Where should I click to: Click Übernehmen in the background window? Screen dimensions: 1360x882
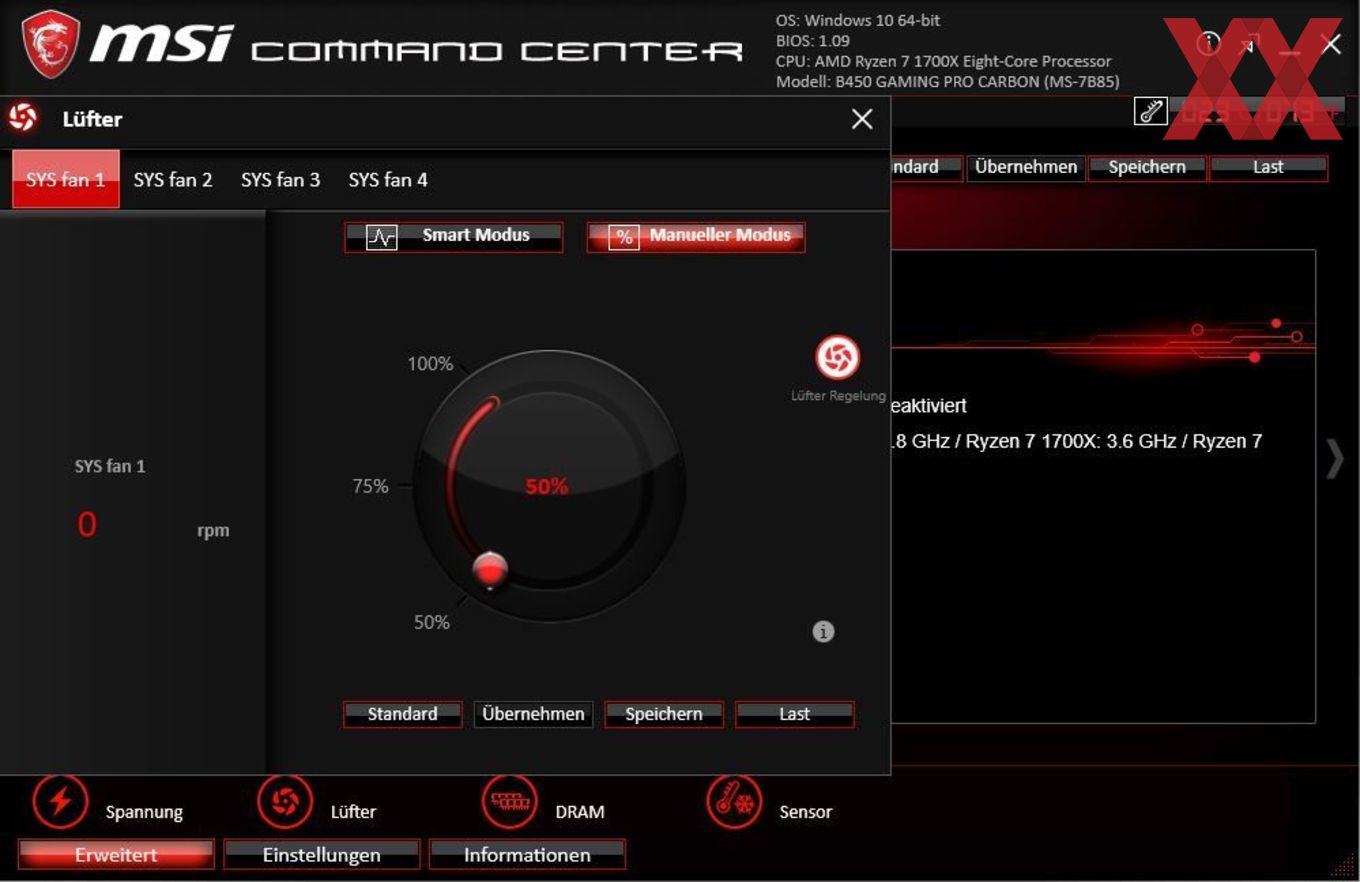pos(1026,167)
